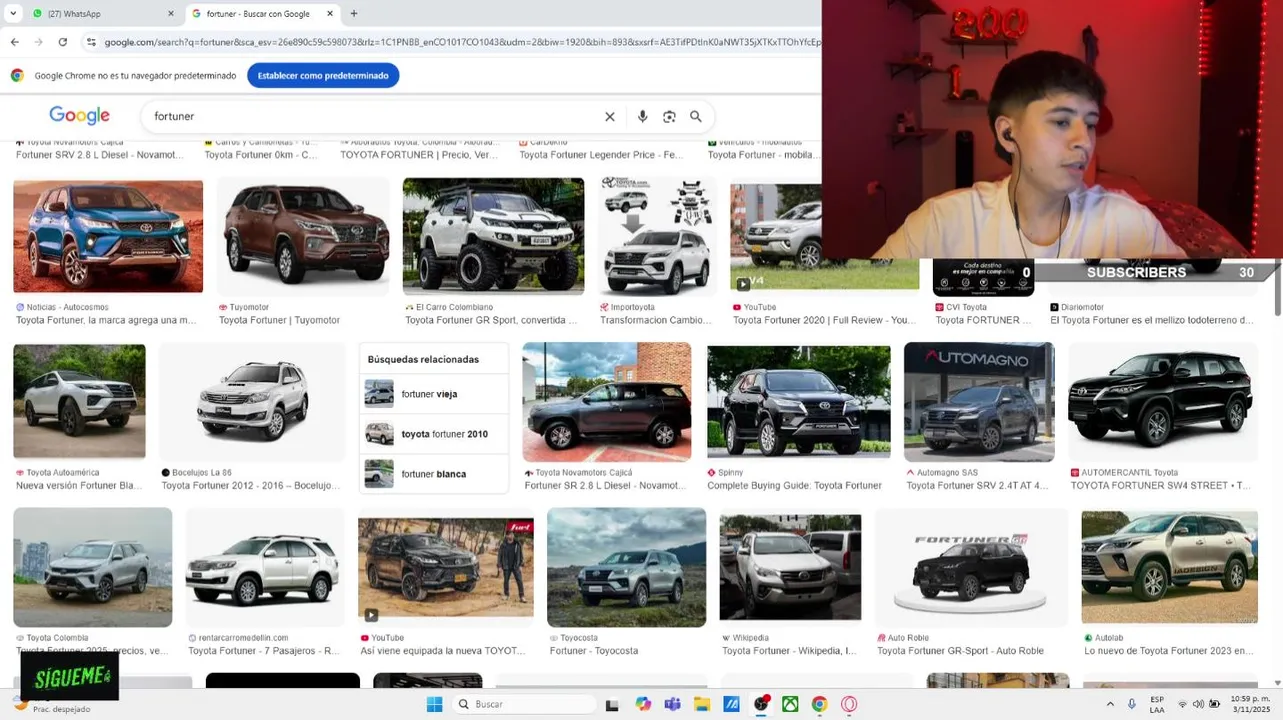This screenshot has width=1283, height=720.
Task: Go back with browser back arrow
Action: tap(14, 42)
